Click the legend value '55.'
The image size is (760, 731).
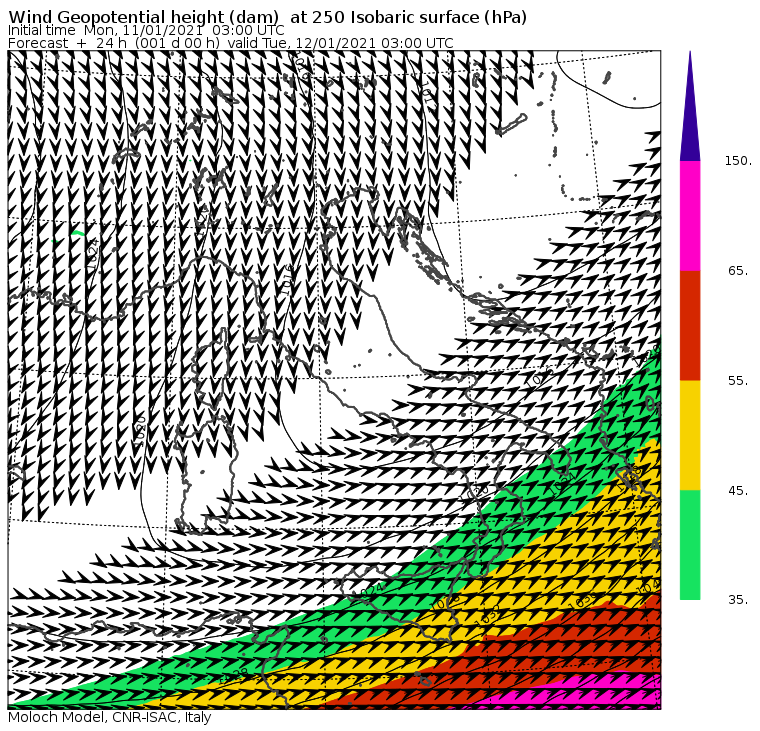(738, 381)
